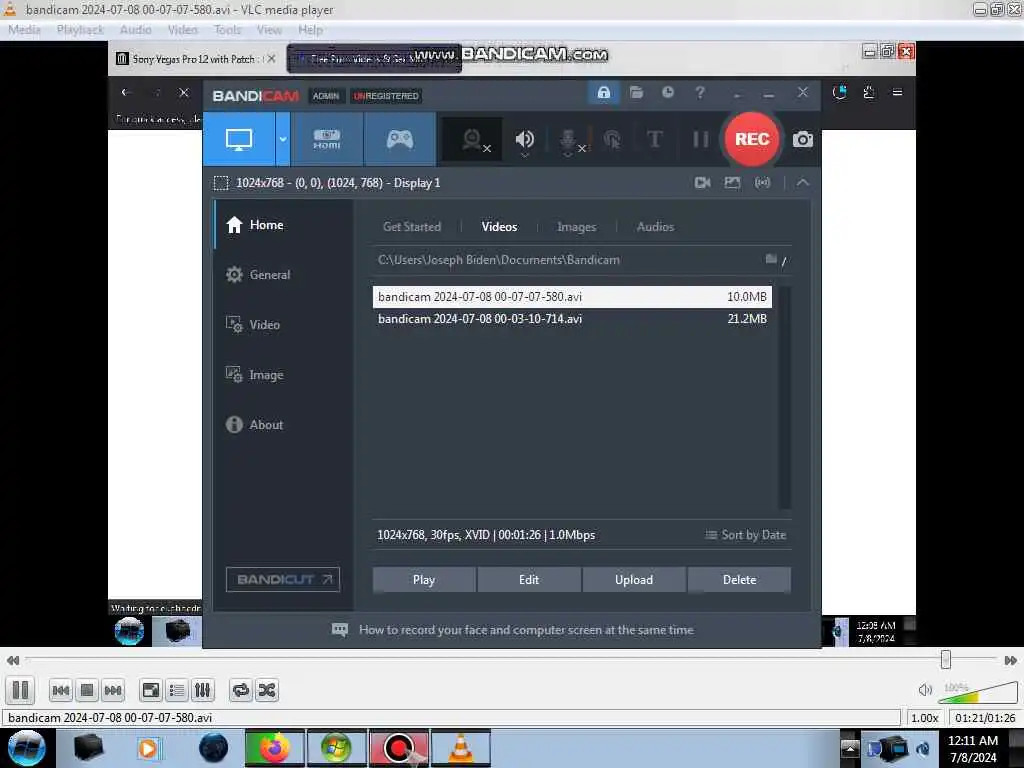The height and width of the screenshot is (768, 1024).
Task: Open the output folder icon in Bandicam header
Action: (637, 92)
